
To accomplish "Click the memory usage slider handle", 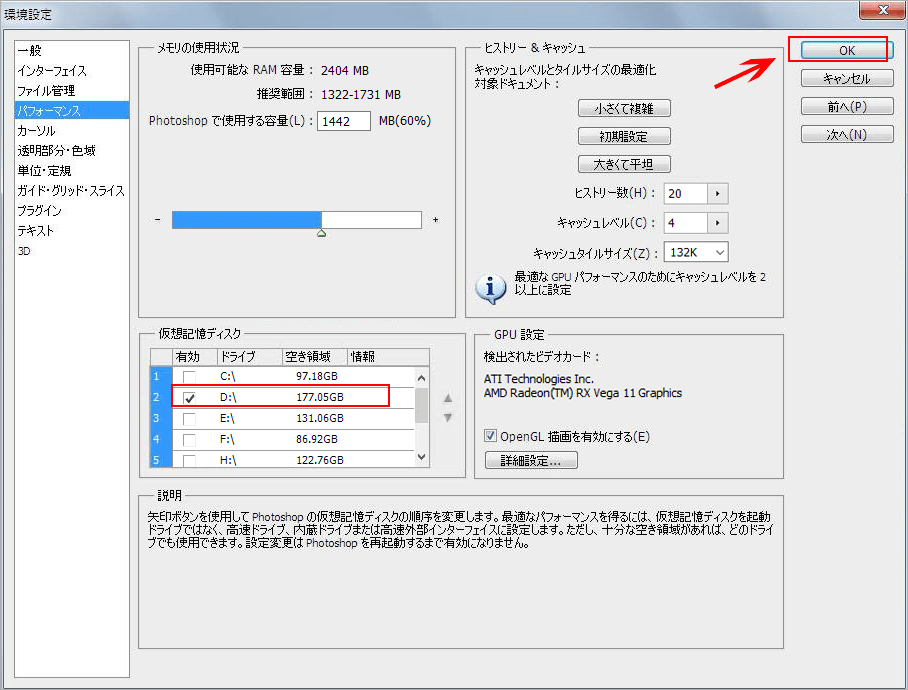I will [x=321, y=233].
